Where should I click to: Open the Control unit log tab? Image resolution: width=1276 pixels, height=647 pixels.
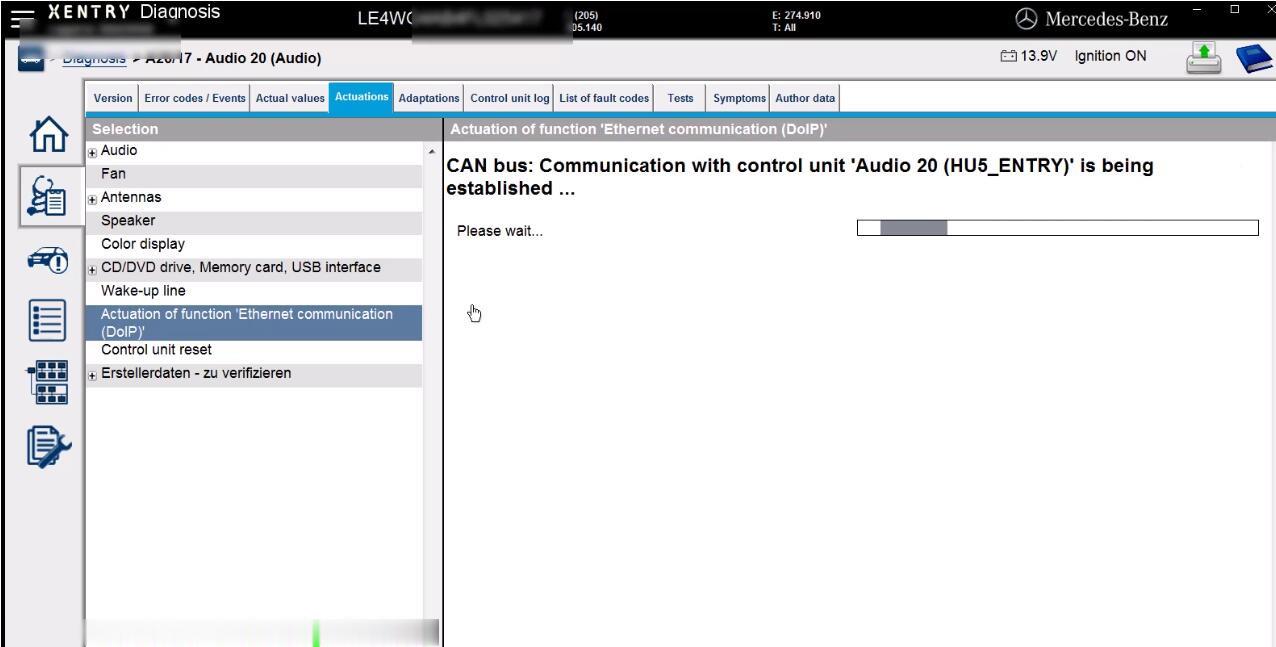[510, 98]
